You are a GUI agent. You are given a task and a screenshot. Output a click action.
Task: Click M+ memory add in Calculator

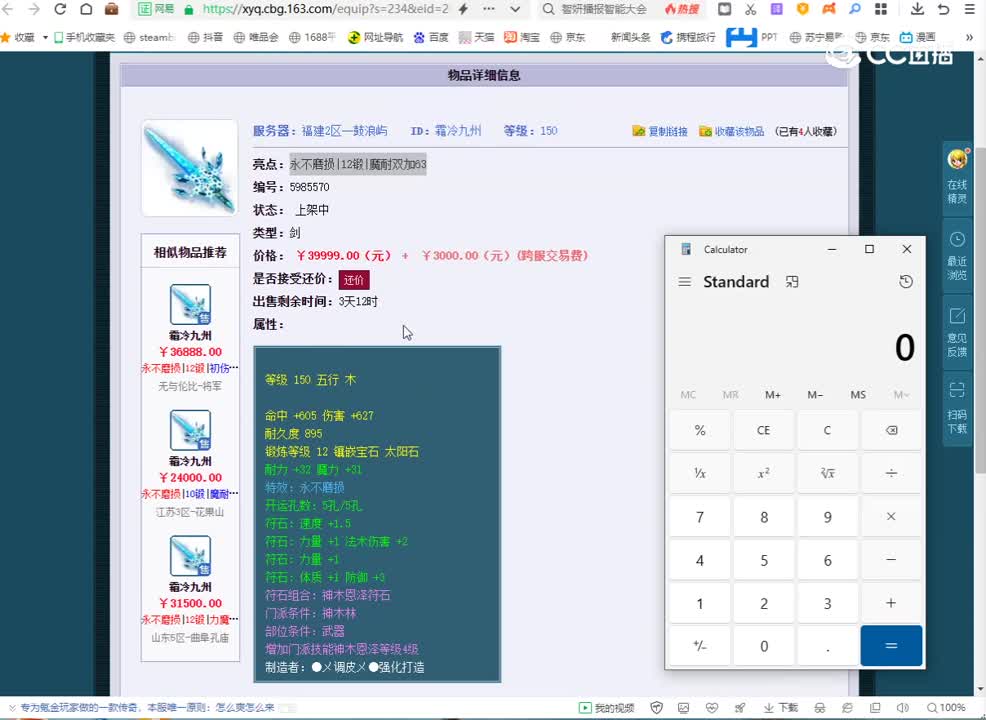(x=773, y=395)
